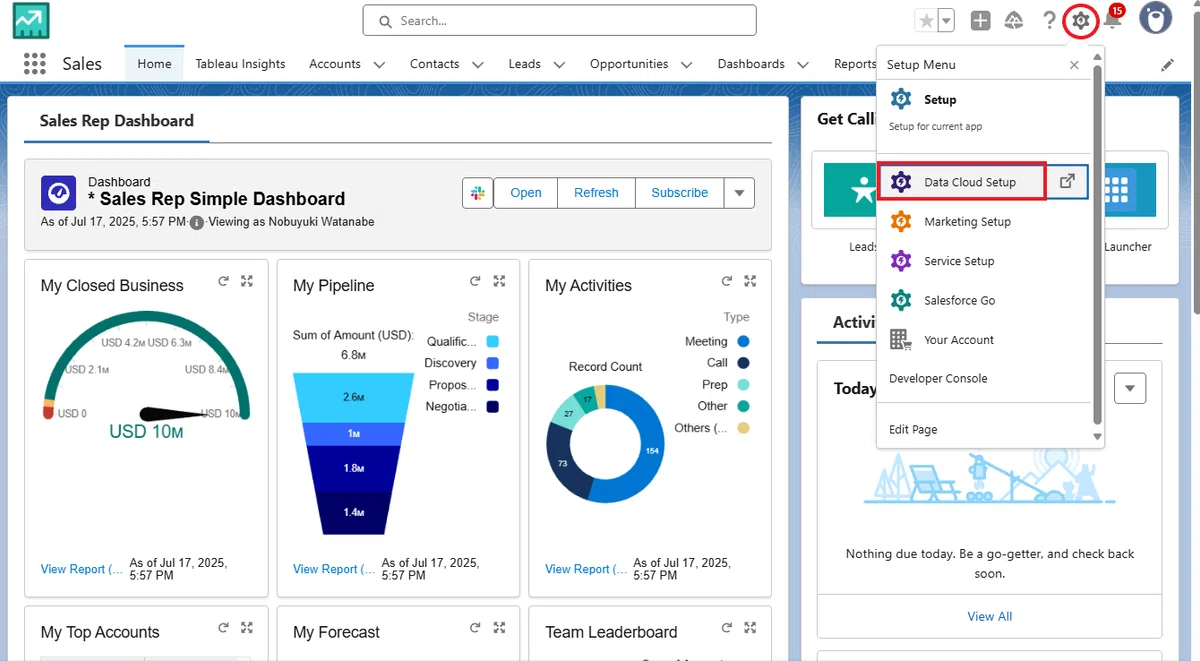Refresh the My Top Accounts component
Viewport: 1200px width, 661px height.
click(224, 628)
